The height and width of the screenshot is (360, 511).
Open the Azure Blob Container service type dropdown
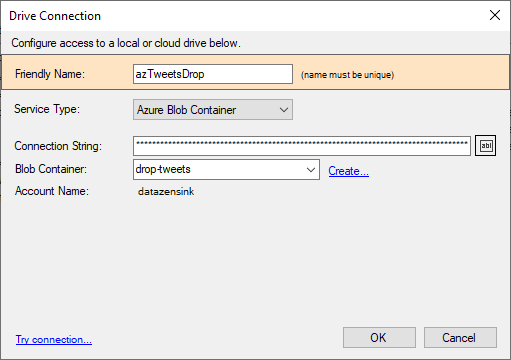[x=213, y=110]
